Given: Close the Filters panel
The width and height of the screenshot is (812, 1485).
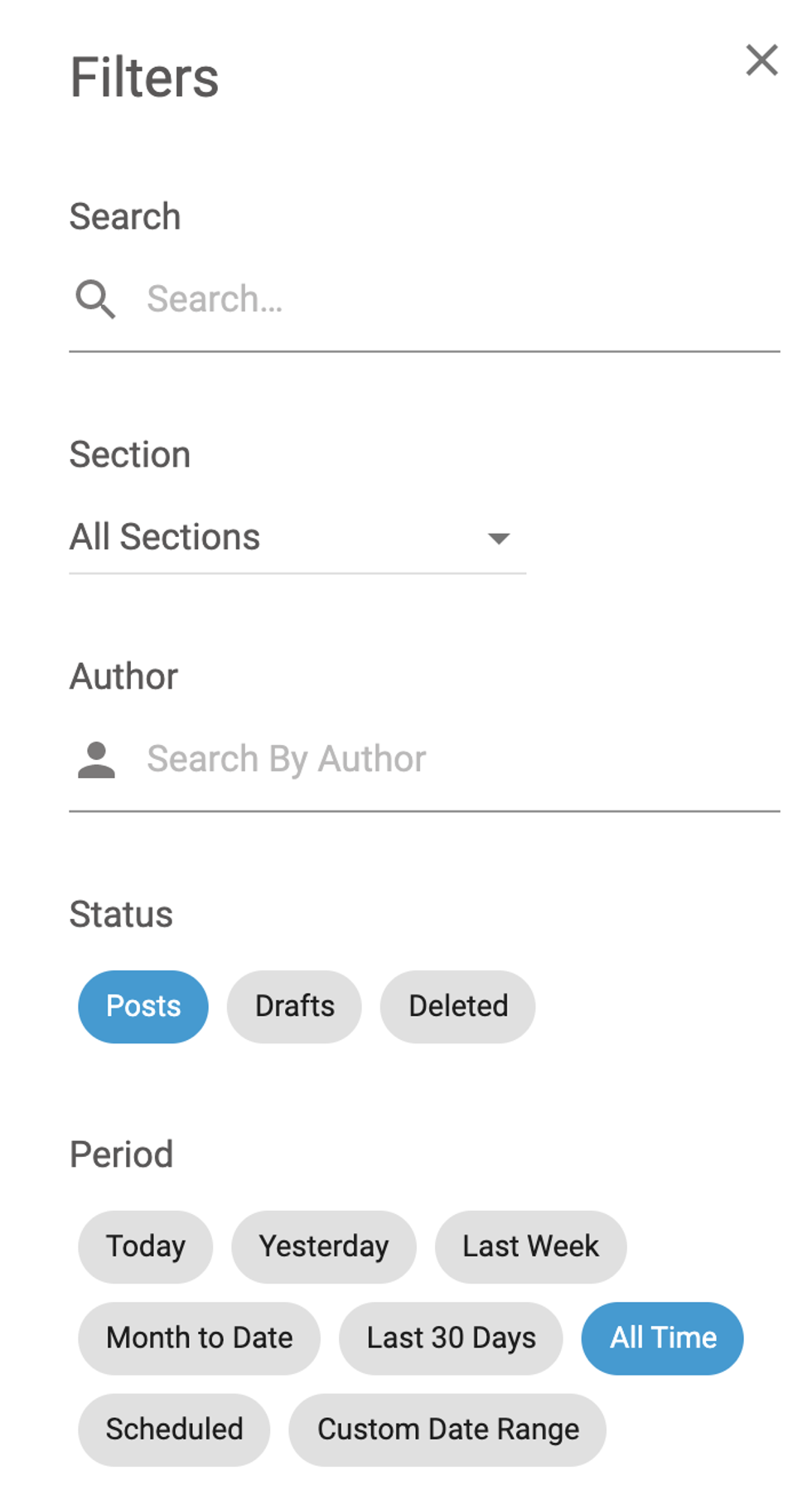Looking at the screenshot, I should click(761, 60).
